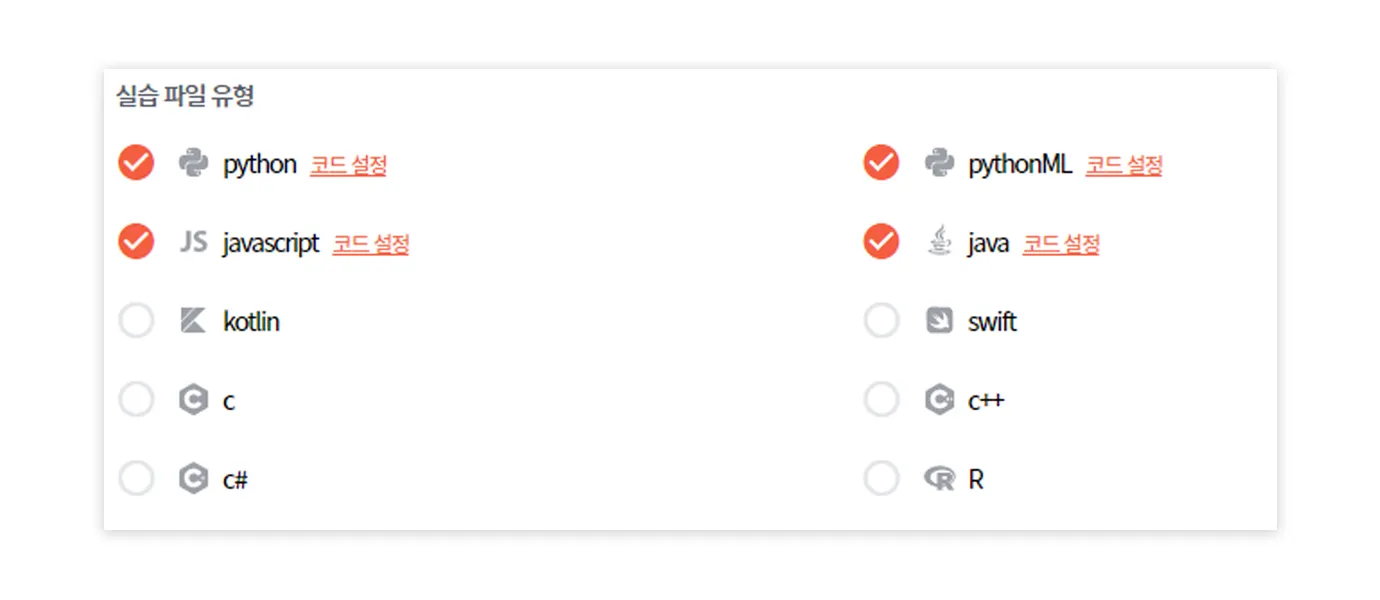Click the JS javascript icon
This screenshot has width=1380, height=600.
193,242
